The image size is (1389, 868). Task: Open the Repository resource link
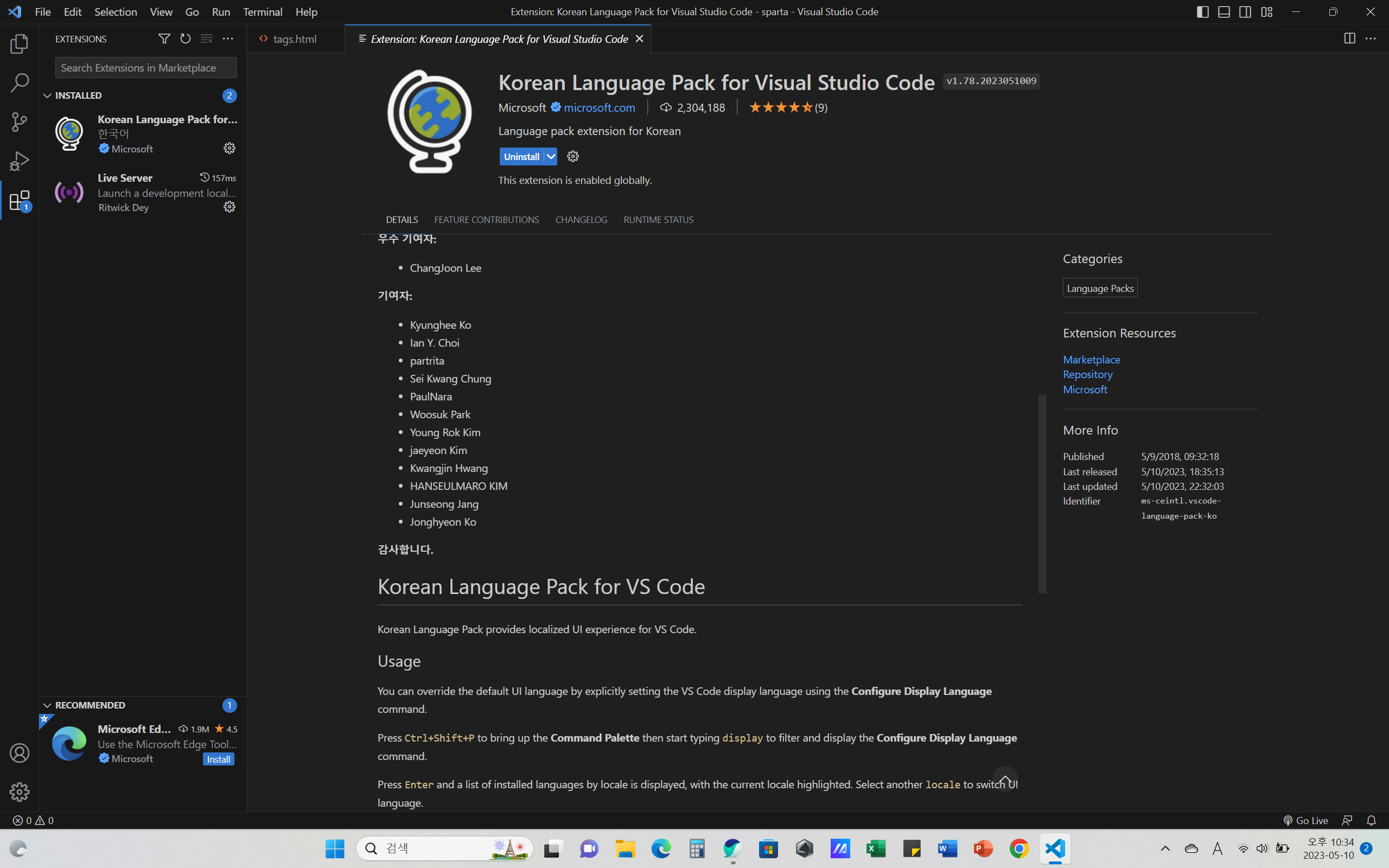click(x=1087, y=374)
